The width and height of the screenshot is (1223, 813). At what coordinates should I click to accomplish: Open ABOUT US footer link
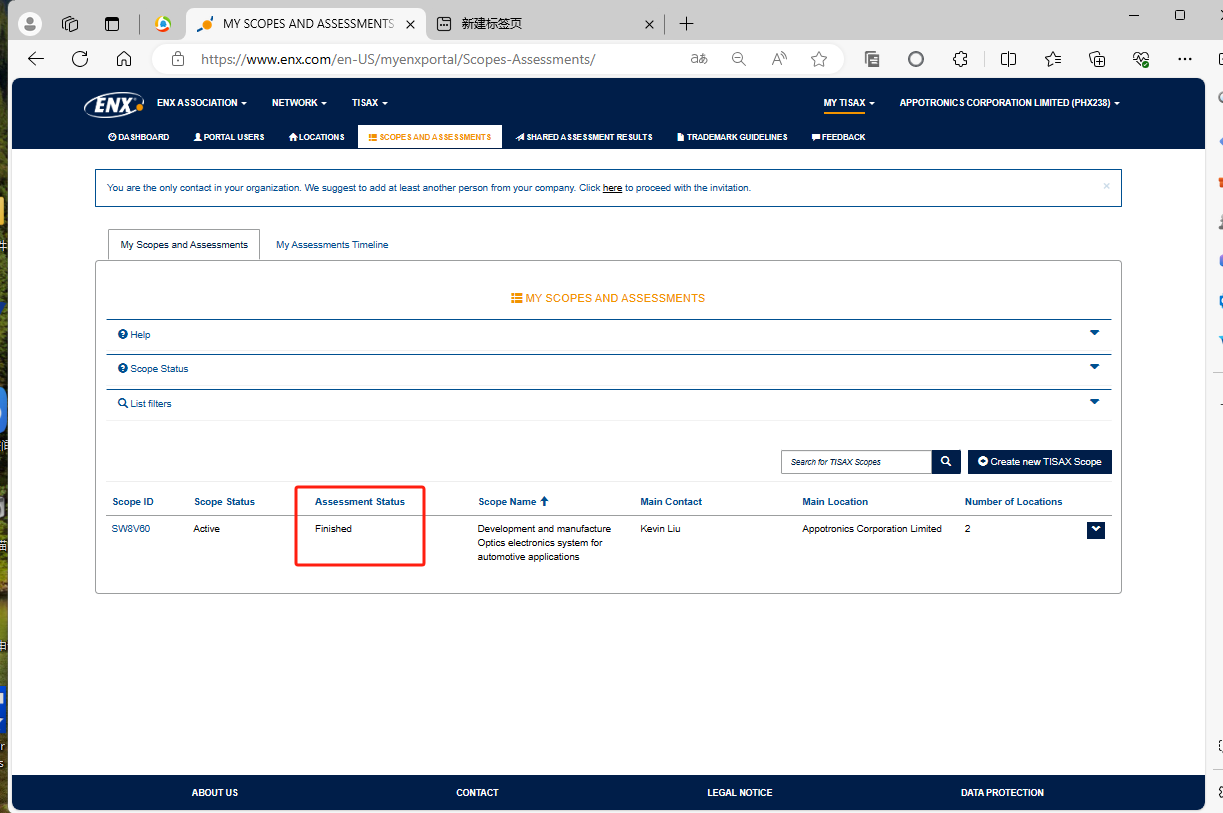(215, 793)
